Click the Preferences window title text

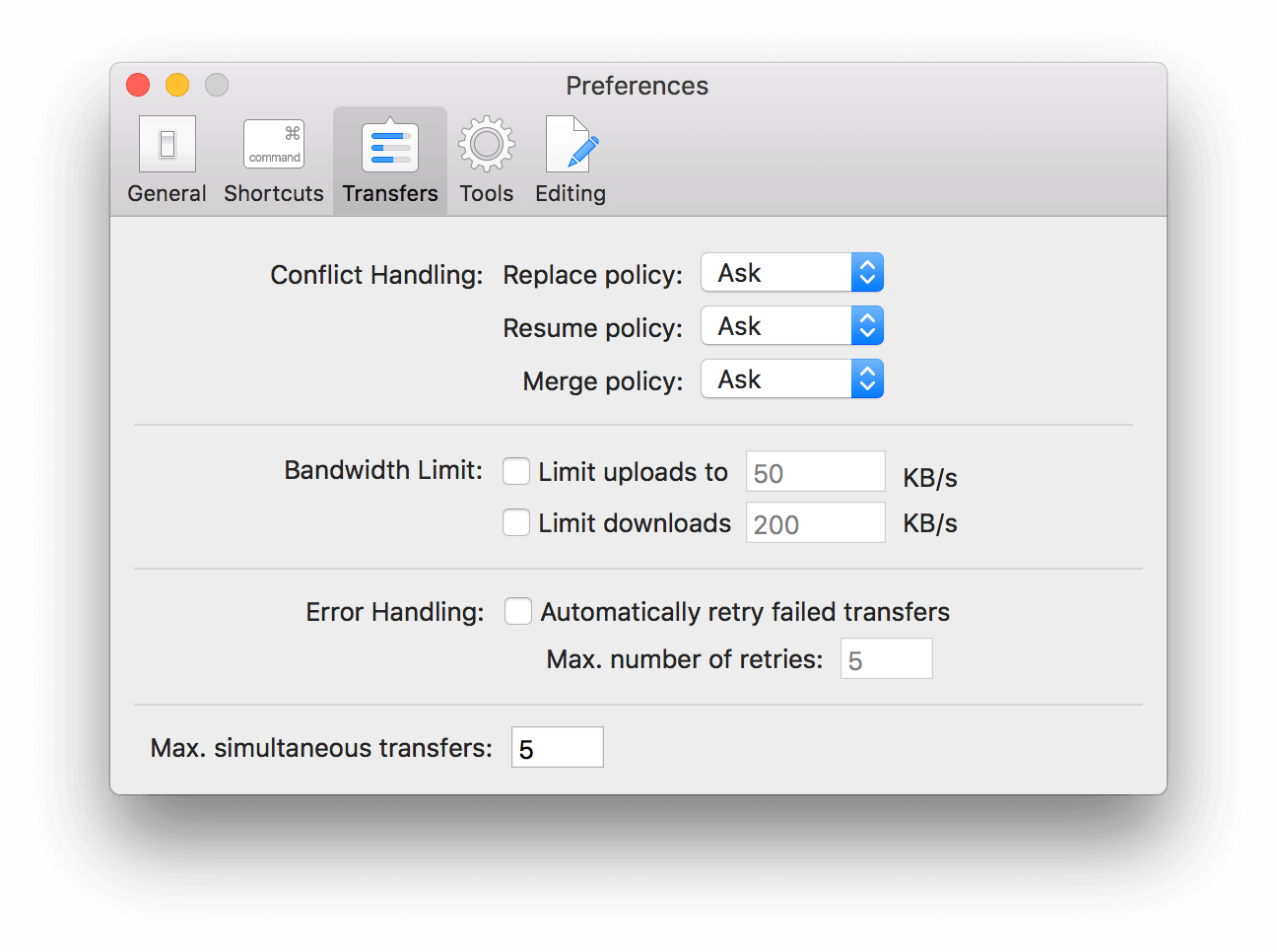[x=637, y=86]
